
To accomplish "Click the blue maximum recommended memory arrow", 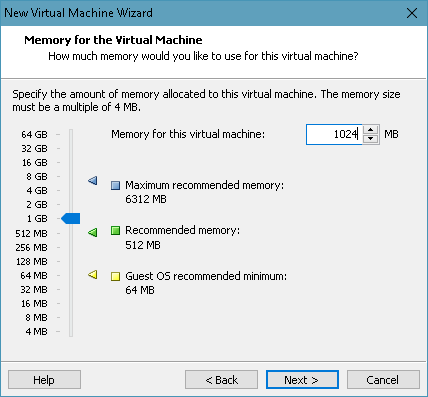I will [x=93, y=181].
